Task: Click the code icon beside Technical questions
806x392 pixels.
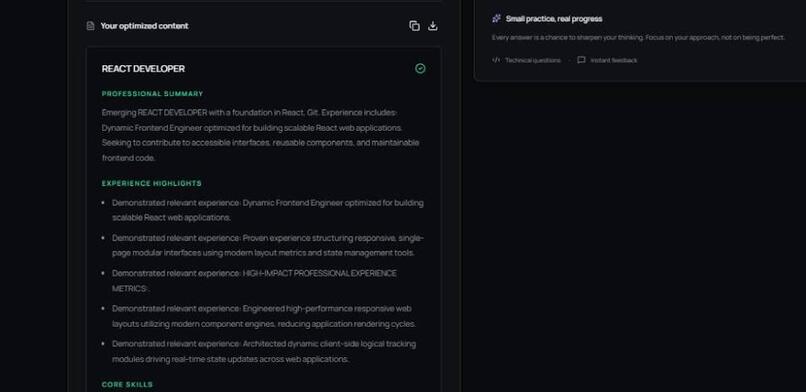Action: [x=496, y=60]
